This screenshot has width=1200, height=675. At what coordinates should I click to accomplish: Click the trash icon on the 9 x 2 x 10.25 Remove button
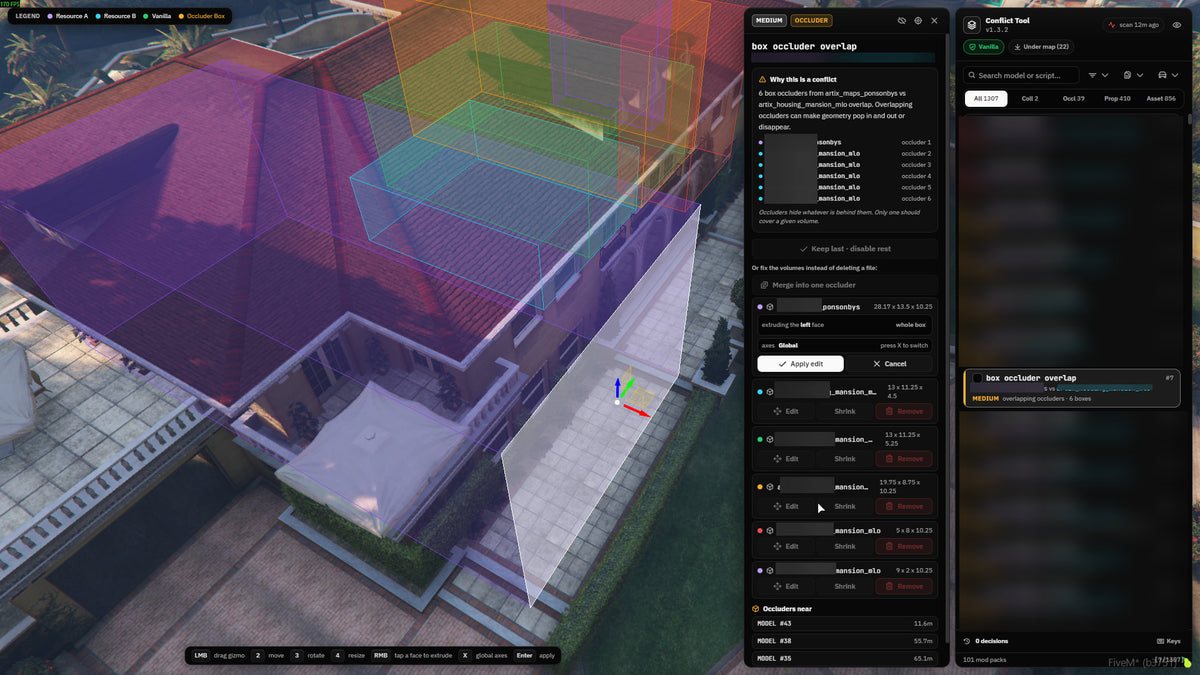[887, 586]
